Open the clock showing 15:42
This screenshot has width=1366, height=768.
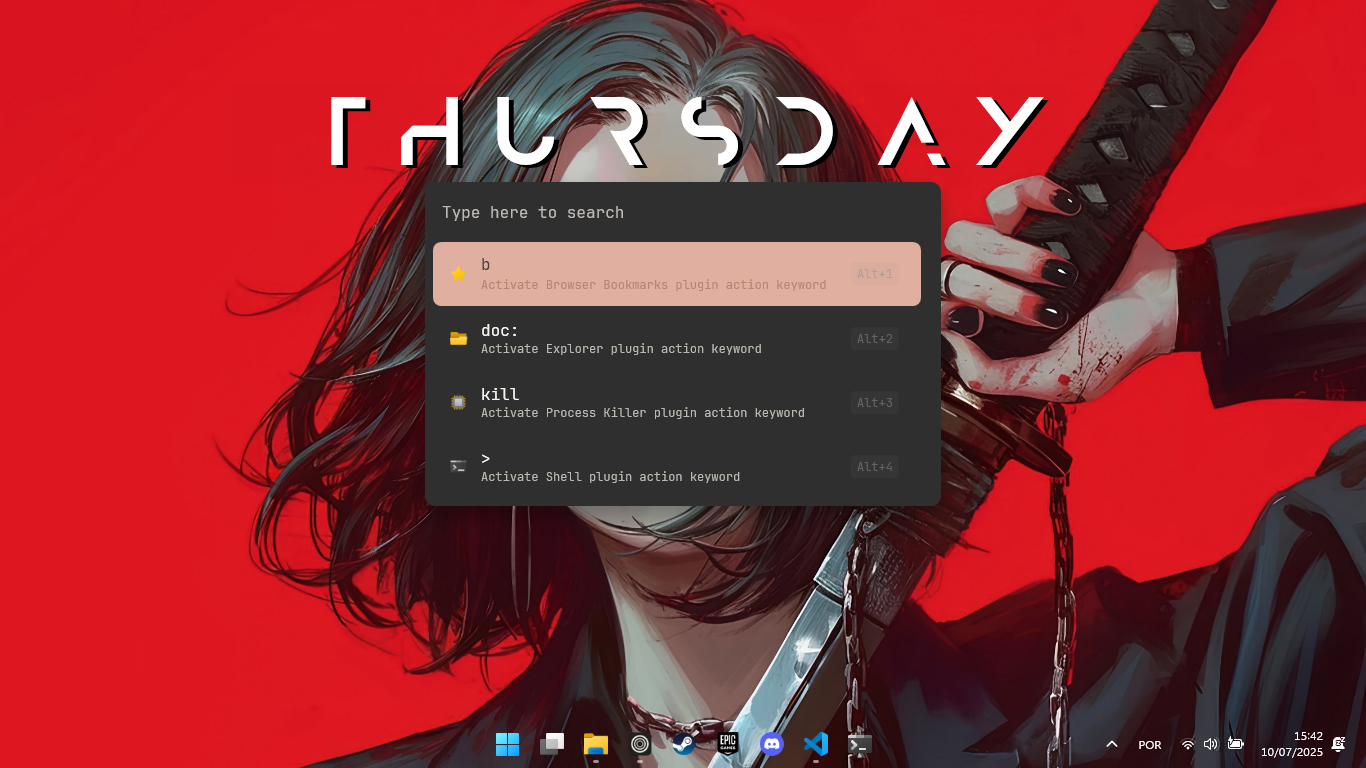click(1291, 744)
